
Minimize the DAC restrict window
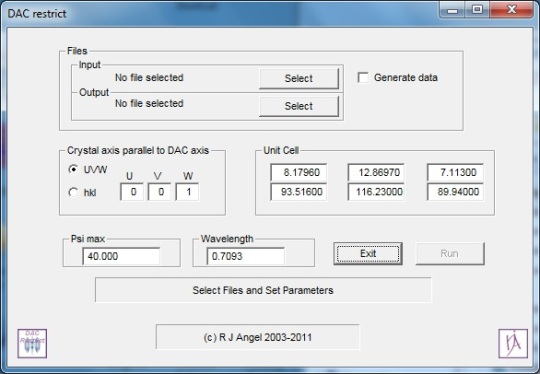453,10
